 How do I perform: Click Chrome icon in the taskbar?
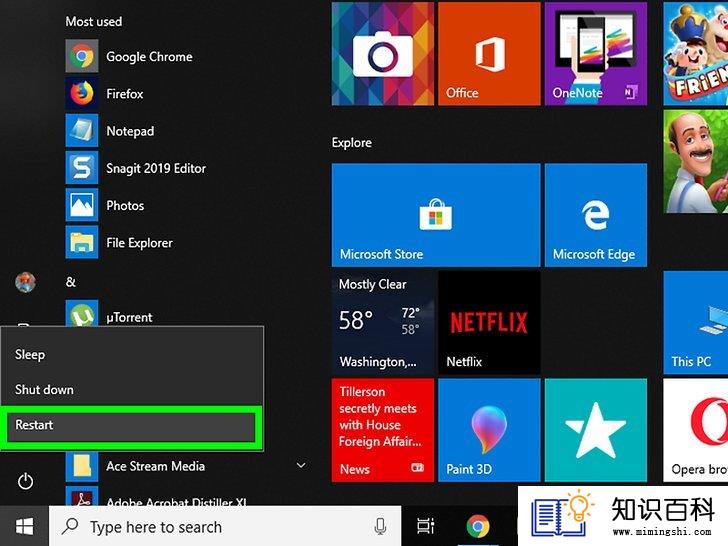[478, 526]
